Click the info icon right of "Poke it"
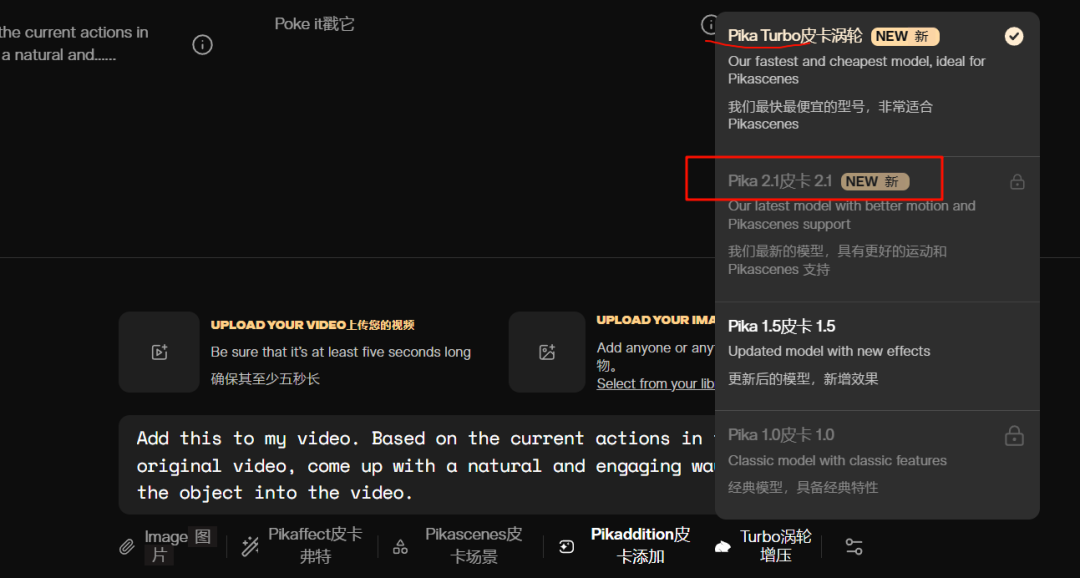Image resolution: width=1080 pixels, height=578 pixels. [x=709, y=25]
